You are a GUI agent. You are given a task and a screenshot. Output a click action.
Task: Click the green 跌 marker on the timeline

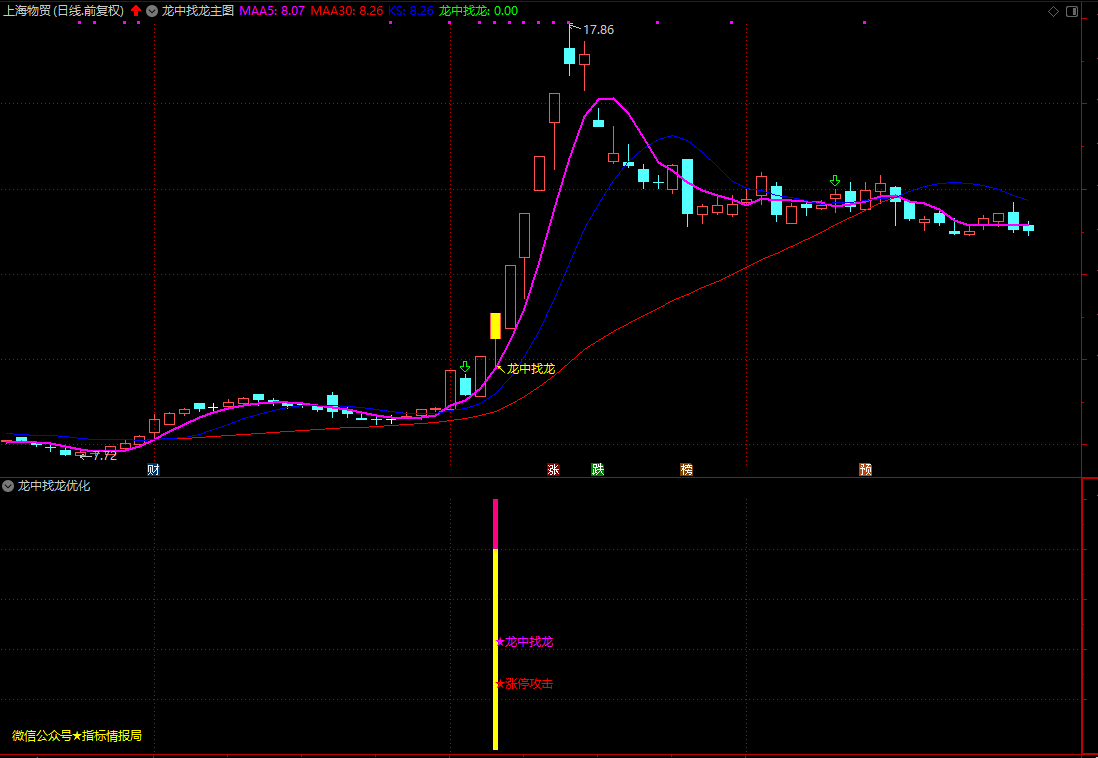tap(597, 469)
